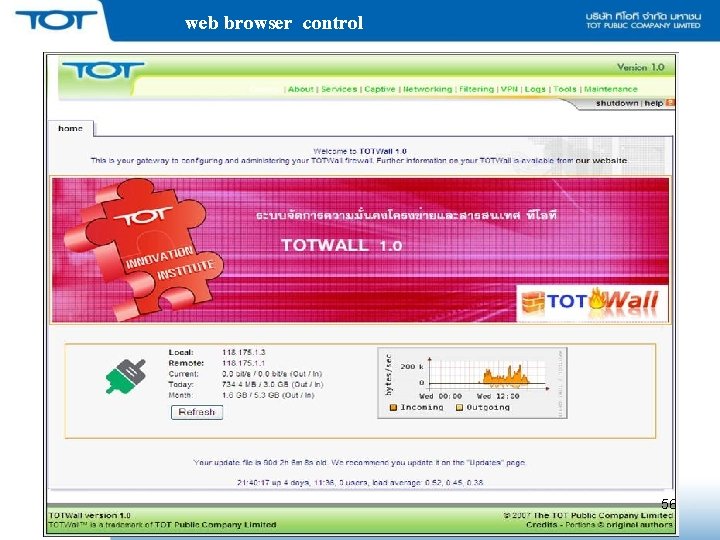Click the Local IP address 118.175.1.3
The height and width of the screenshot is (540, 720).
tap(244, 352)
